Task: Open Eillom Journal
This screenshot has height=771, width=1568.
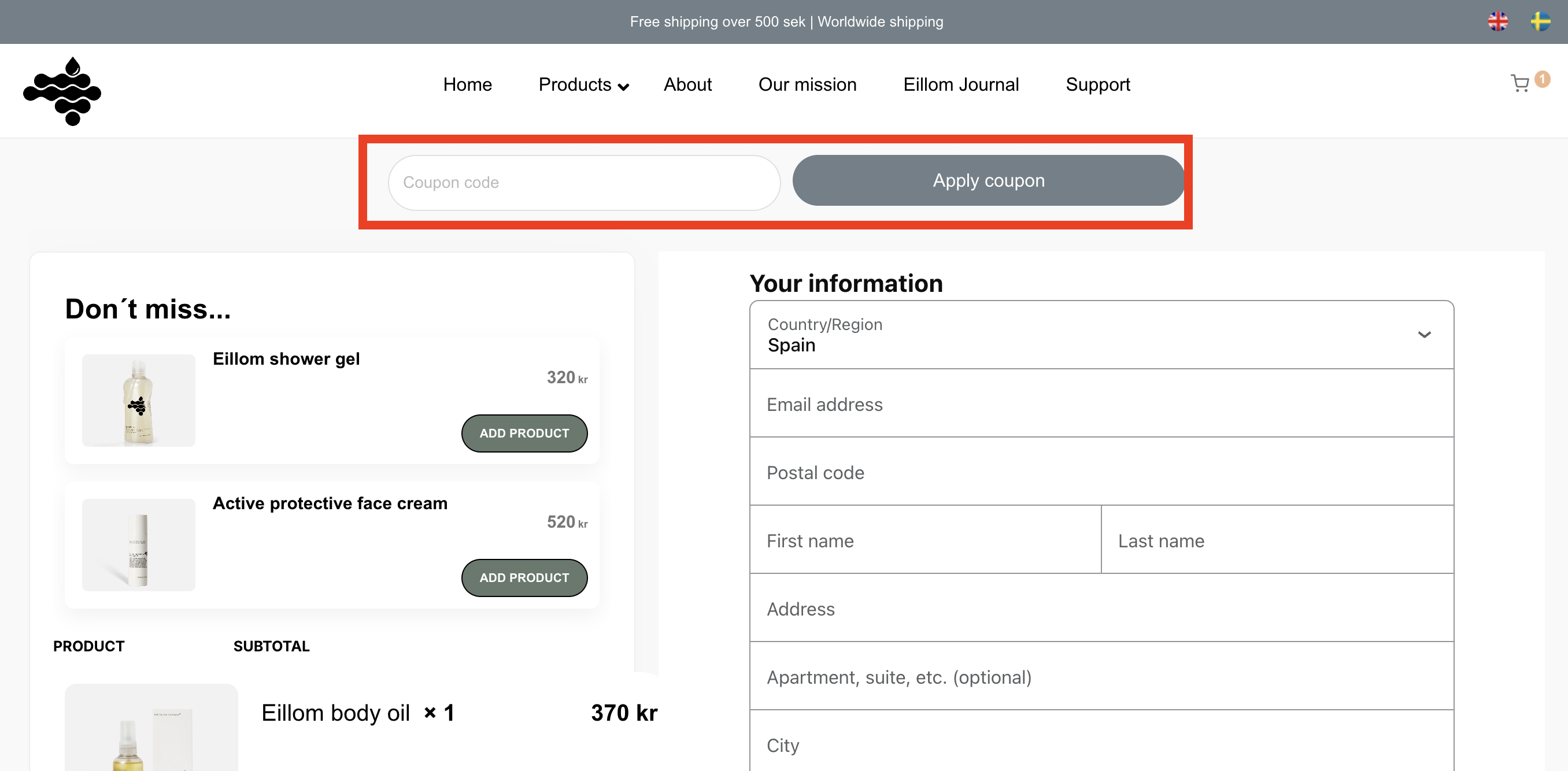Action: pos(960,84)
